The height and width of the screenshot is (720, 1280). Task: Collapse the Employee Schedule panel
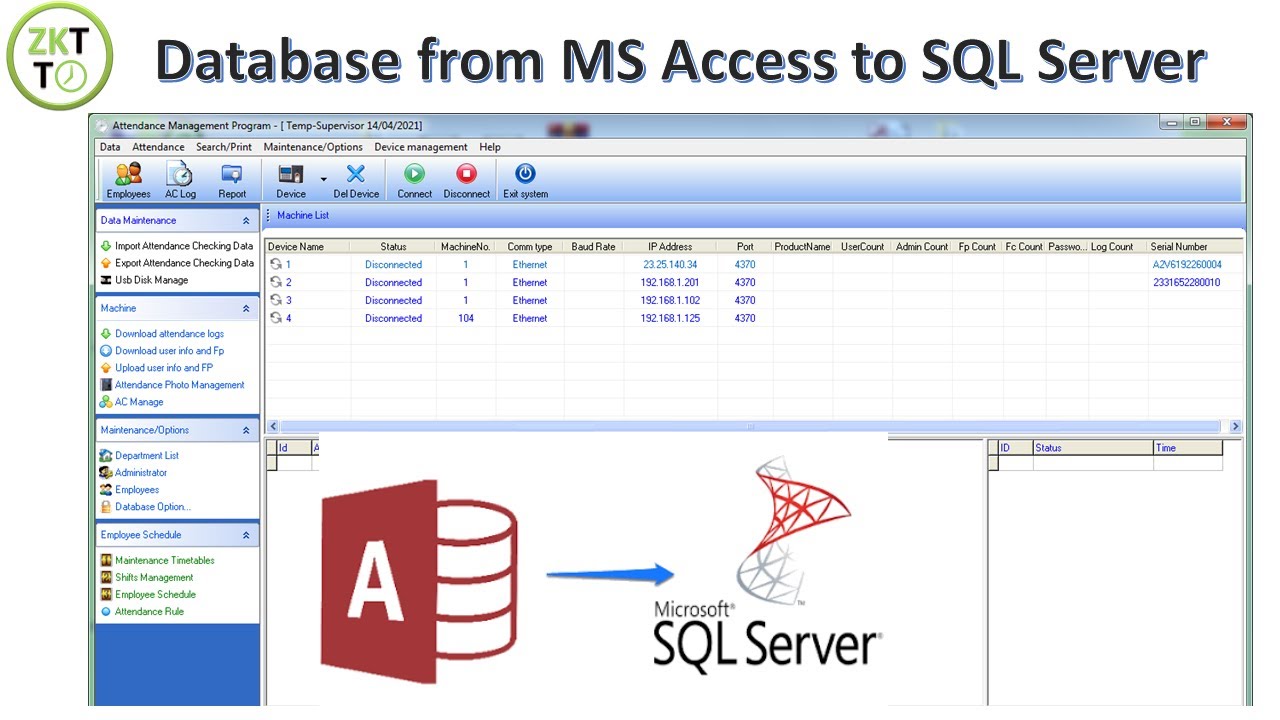(x=246, y=536)
